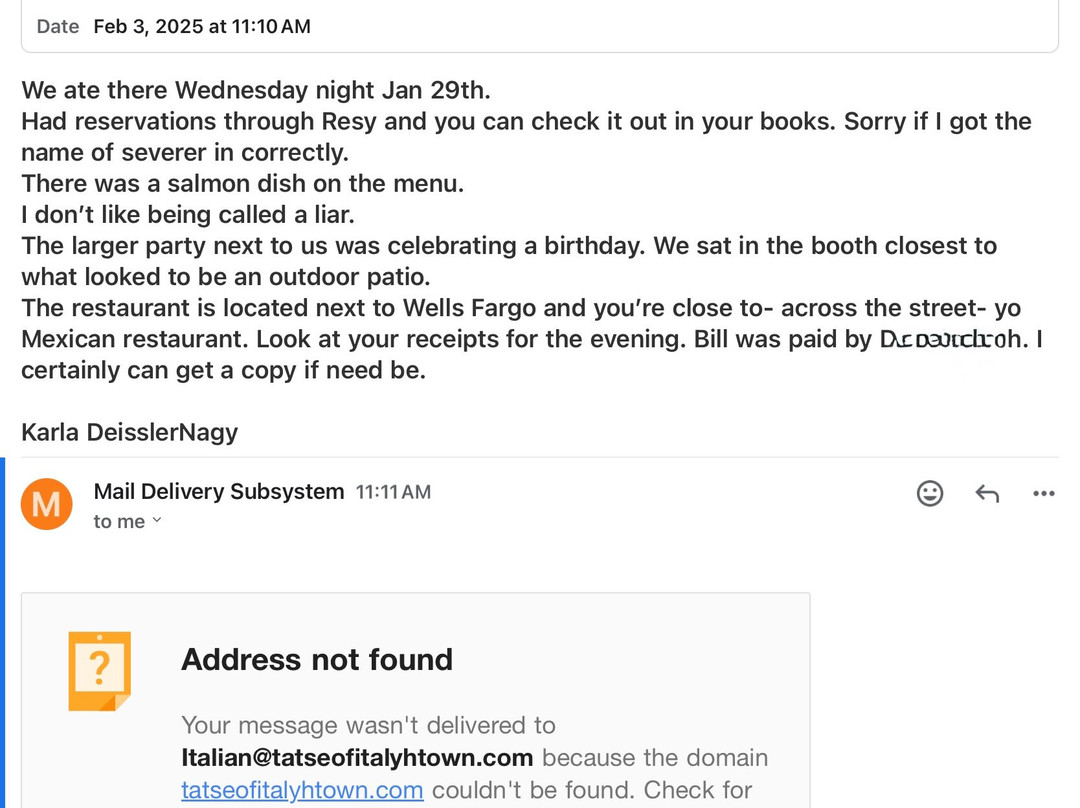Image resolution: width=1080 pixels, height=808 pixels.
Task: Click the orange M sender avatar
Action: [x=47, y=504]
